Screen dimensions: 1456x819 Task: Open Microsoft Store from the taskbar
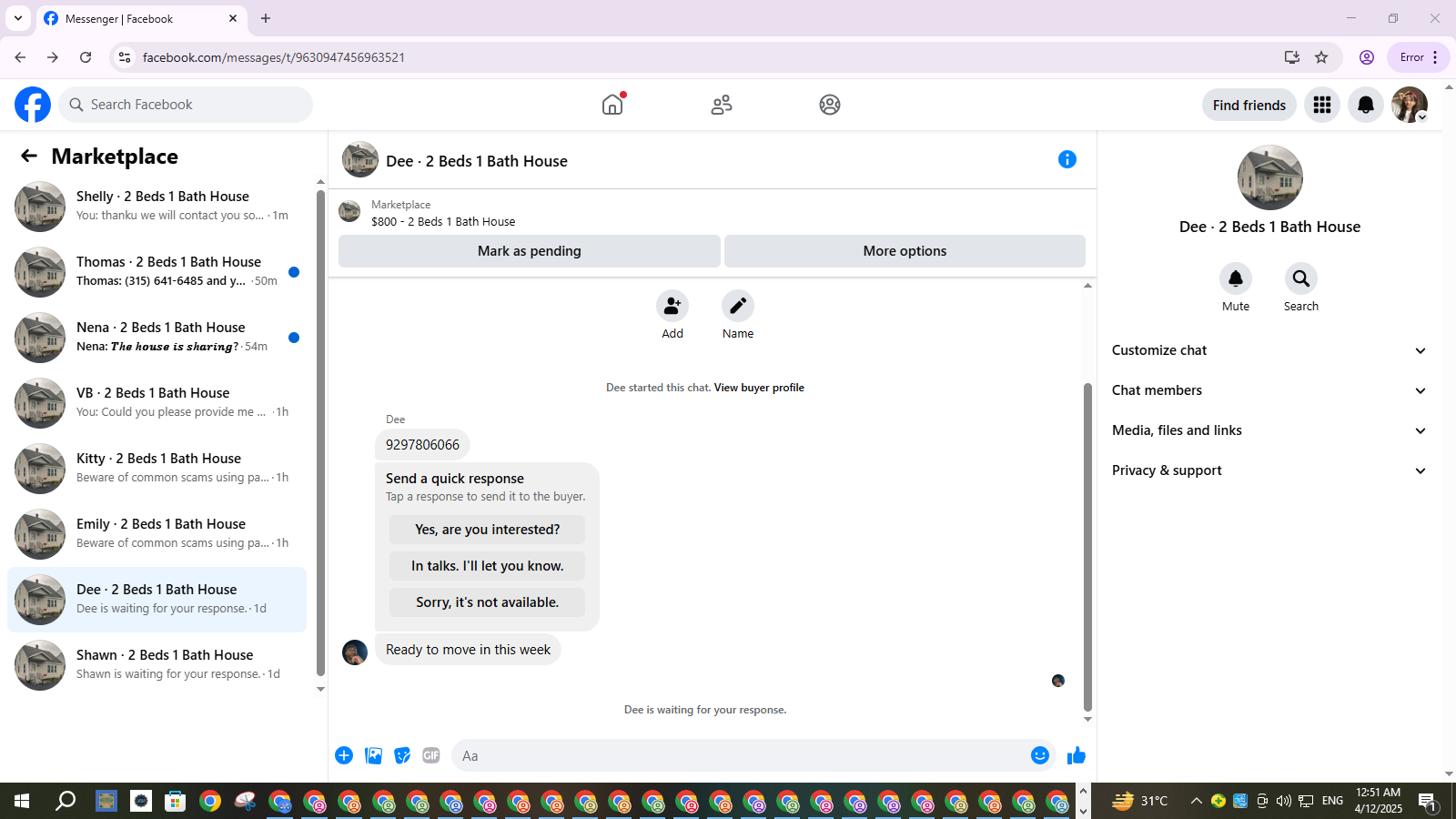point(175,801)
